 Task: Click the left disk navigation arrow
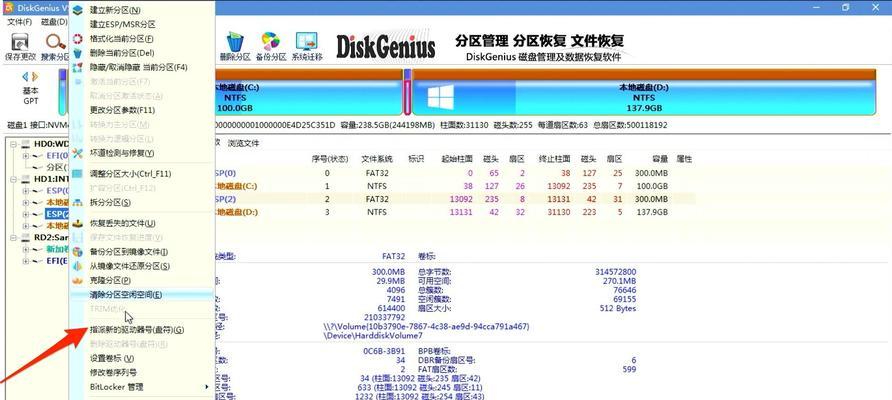pyautogui.click(x=25, y=76)
